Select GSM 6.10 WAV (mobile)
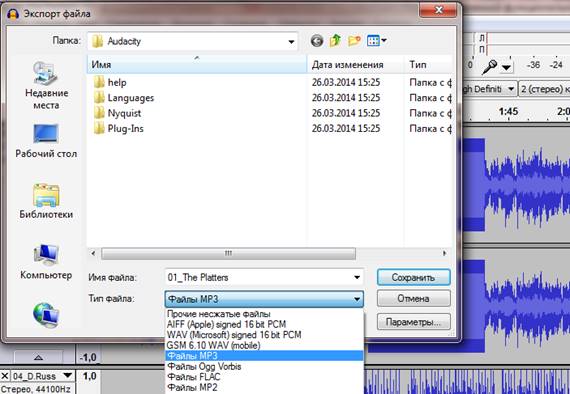 coord(264,345)
